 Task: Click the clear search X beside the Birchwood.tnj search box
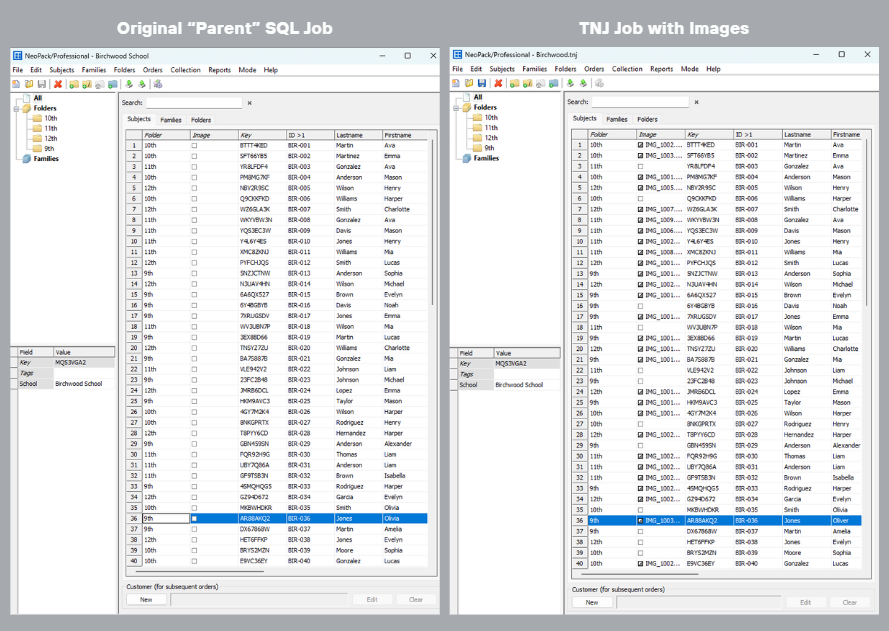(695, 102)
